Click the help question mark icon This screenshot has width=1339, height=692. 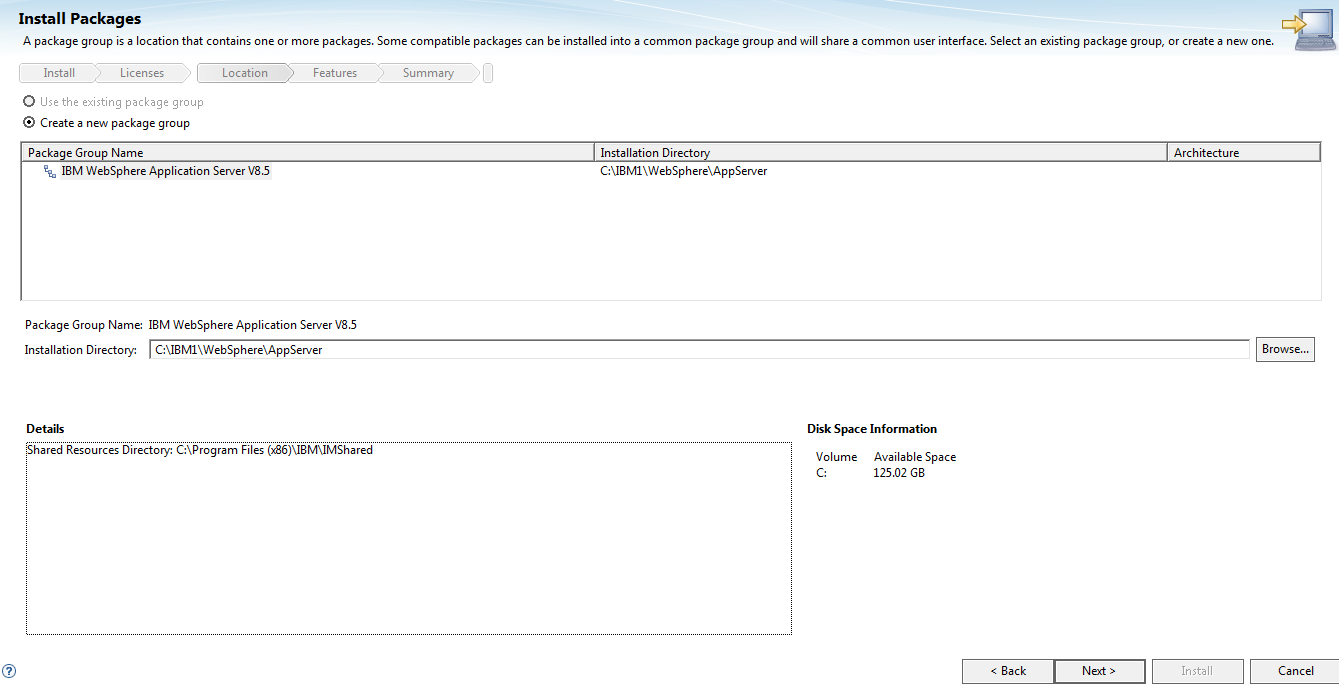tap(9, 671)
